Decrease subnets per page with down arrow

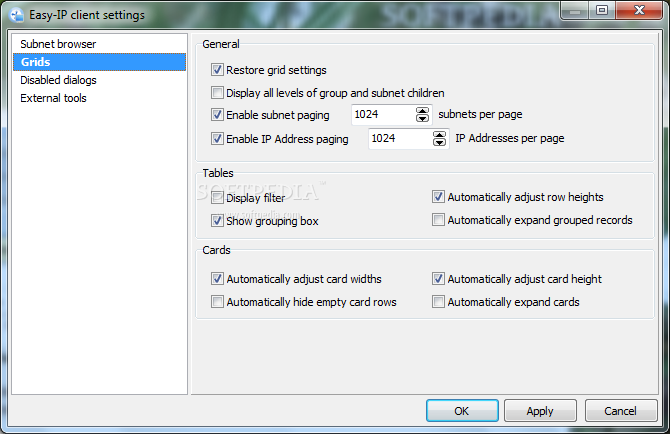tap(422, 118)
